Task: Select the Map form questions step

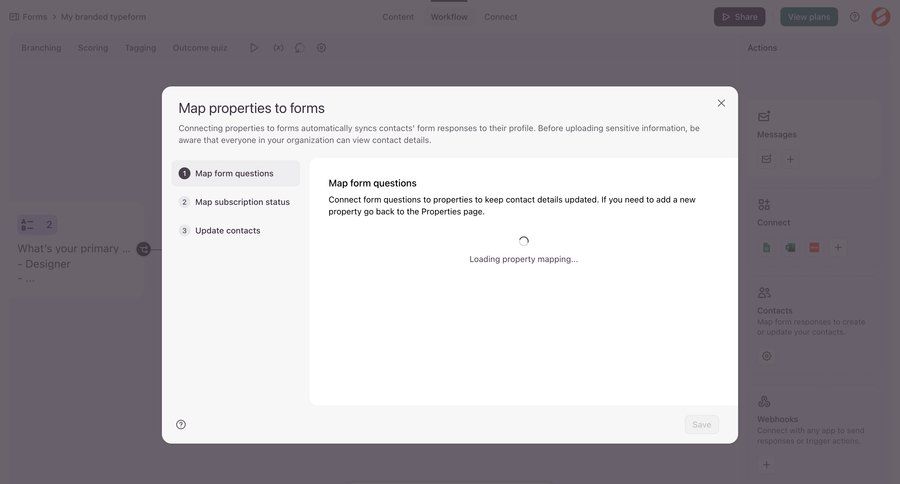Action: tap(235, 173)
